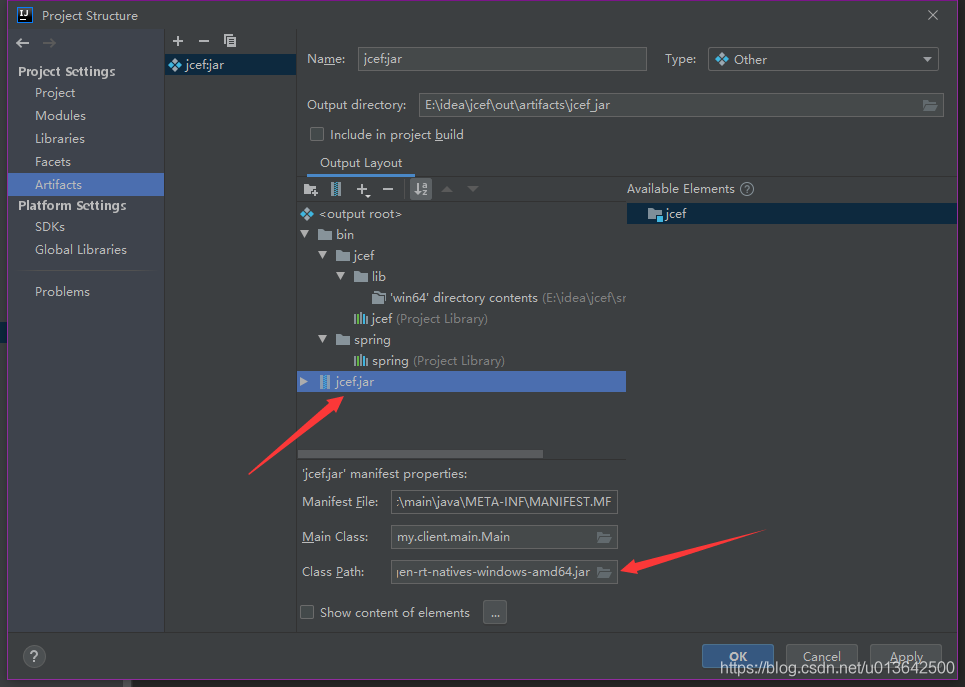Browse for Output directory folder
The width and height of the screenshot is (965, 687).
tap(930, 105)
